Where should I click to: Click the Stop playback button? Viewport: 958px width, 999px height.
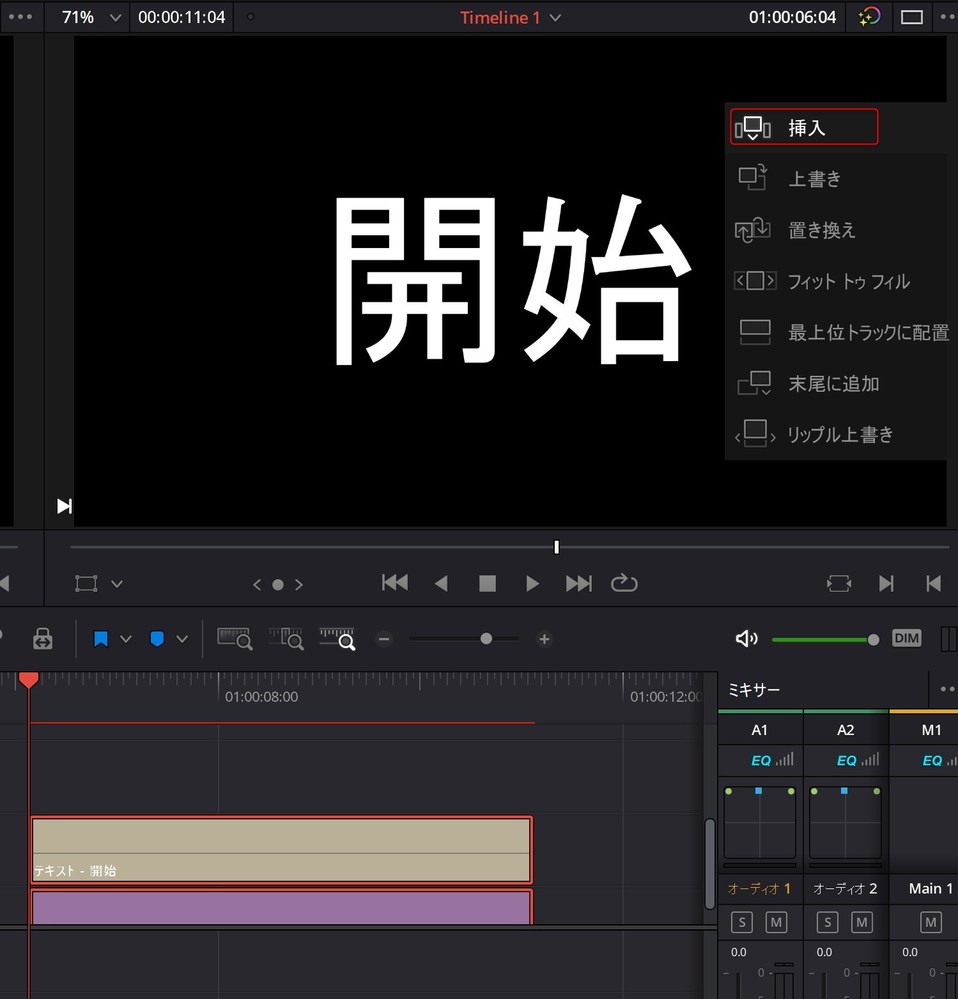(487, 583)
